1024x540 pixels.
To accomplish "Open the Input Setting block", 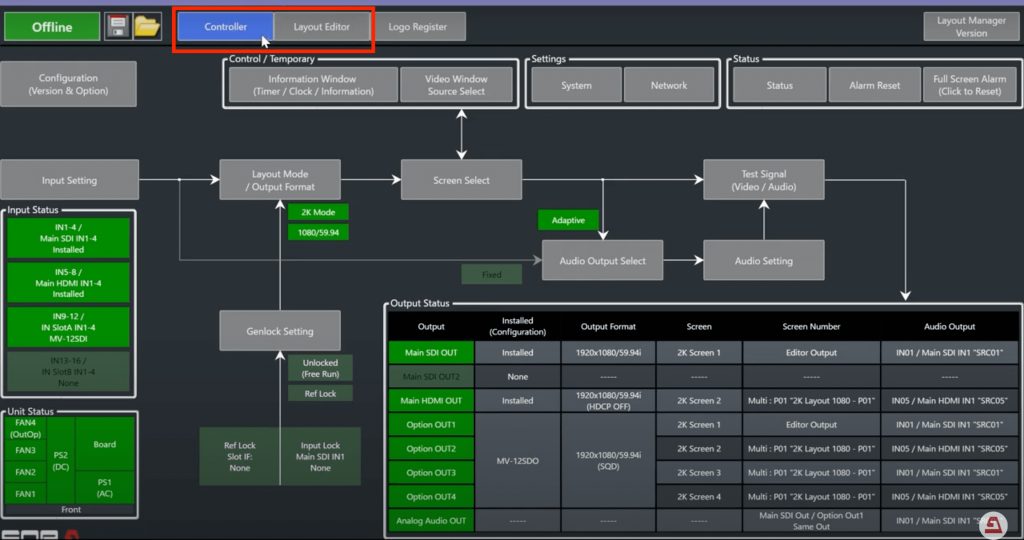I will 69,180.
